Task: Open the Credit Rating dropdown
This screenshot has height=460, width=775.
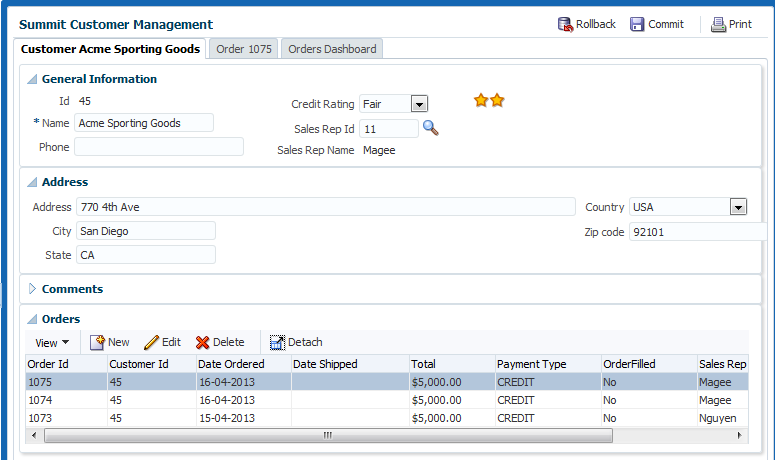Action: [419, 104]
